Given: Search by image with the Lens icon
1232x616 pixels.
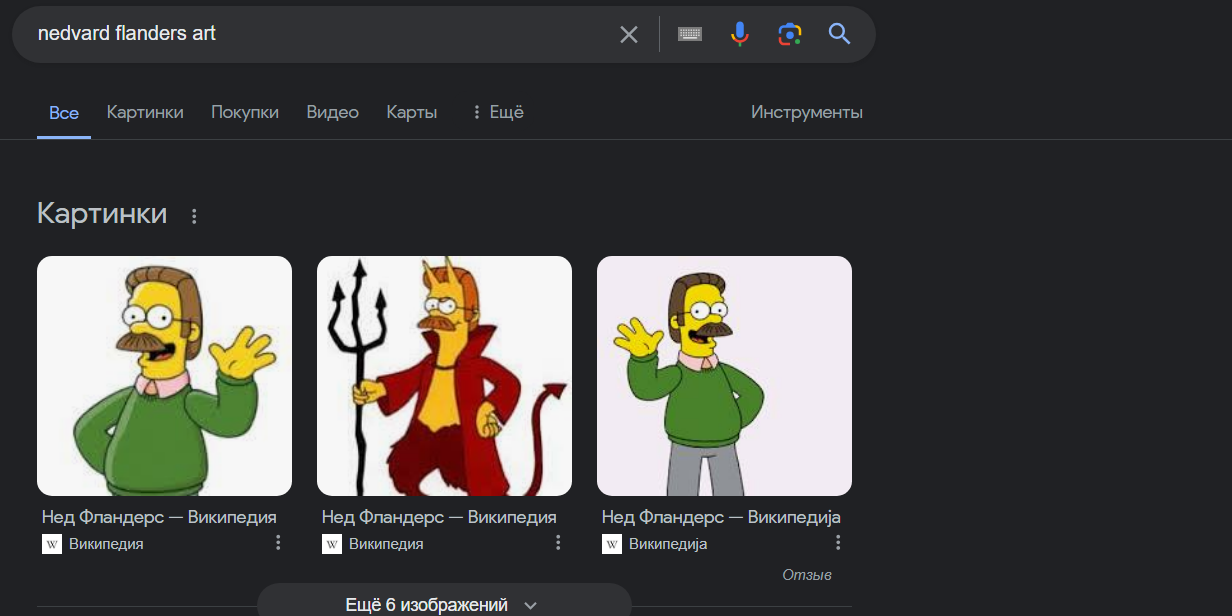Looking at the screenshot, I should tap(790, 34).
